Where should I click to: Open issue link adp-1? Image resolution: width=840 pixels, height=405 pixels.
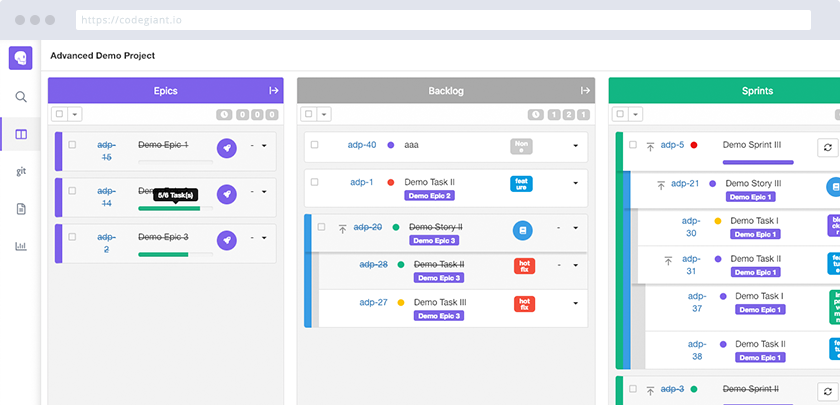pos(362,182)
